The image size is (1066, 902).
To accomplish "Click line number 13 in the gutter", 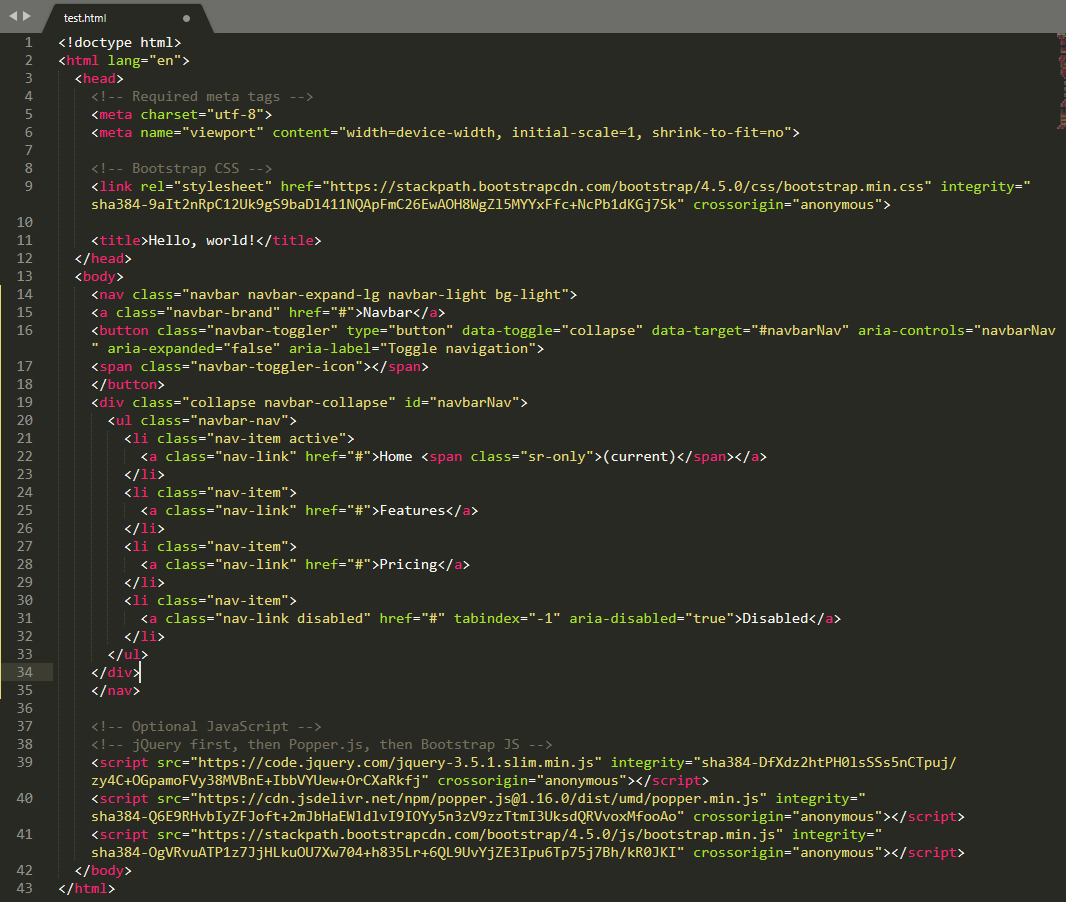I will click(24, 277).
